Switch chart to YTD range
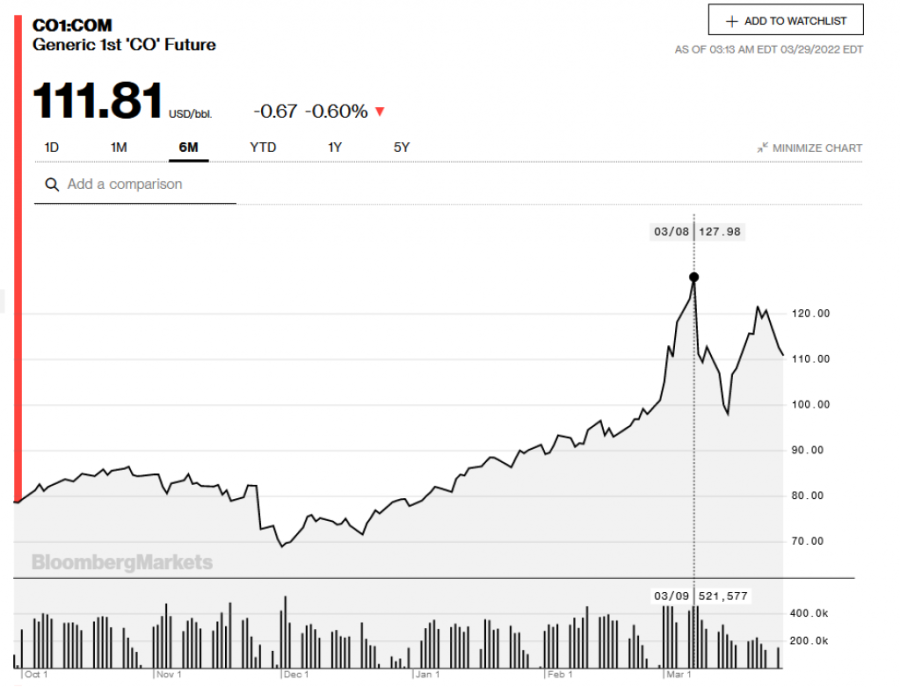This screenshot has height=687, width=900. click(x=263, y=148)
